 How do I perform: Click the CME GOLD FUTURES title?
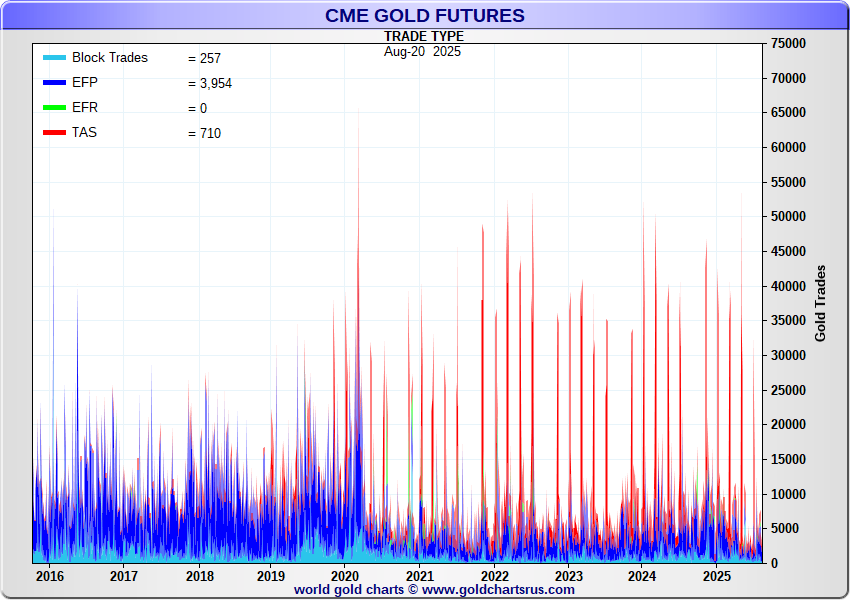tap(424, 15)
